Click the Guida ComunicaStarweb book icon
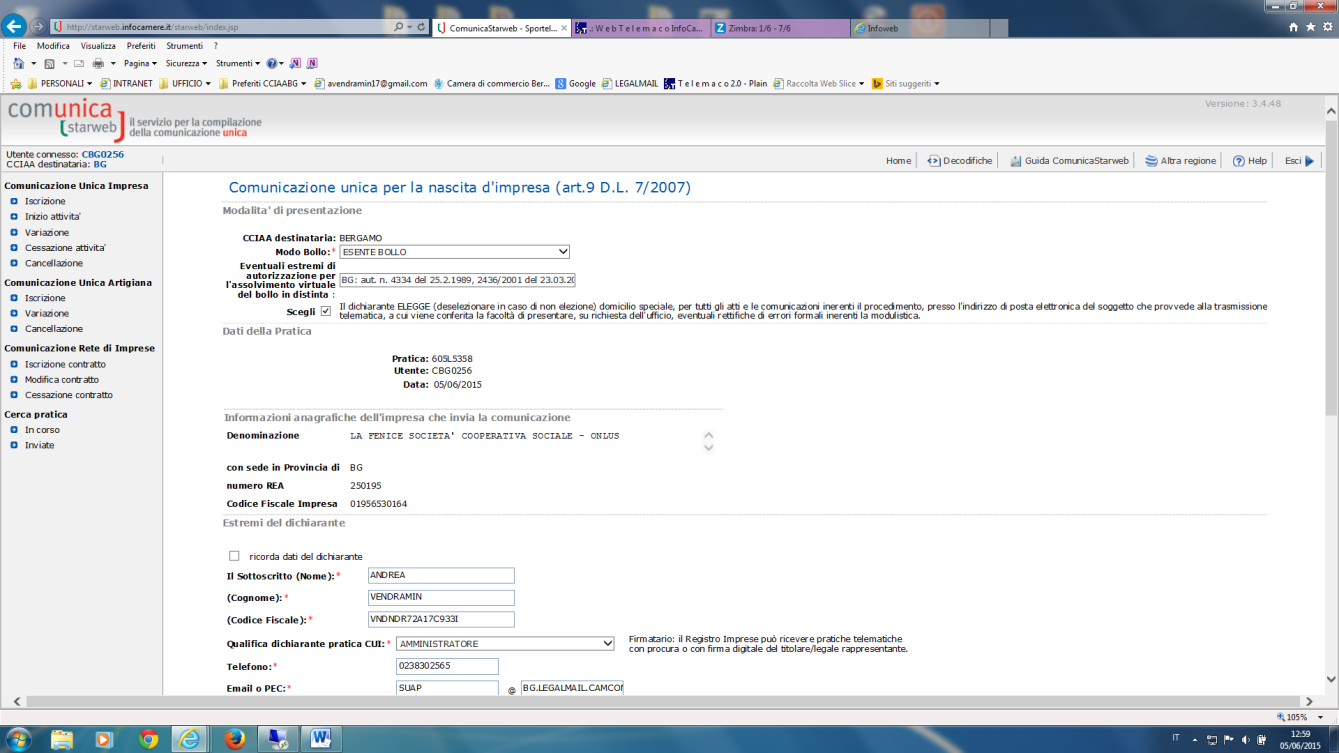The height and width of the screenshot is (753, 1339). pyautogui.click(x=1015, y=161)
